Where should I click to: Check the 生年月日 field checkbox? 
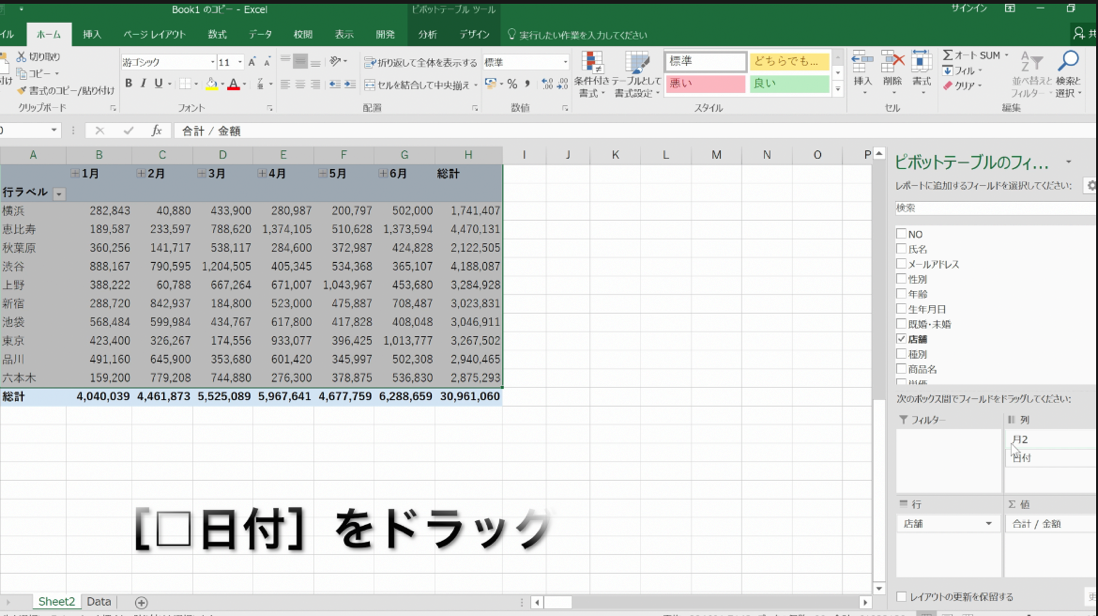(x=901, y=309)
